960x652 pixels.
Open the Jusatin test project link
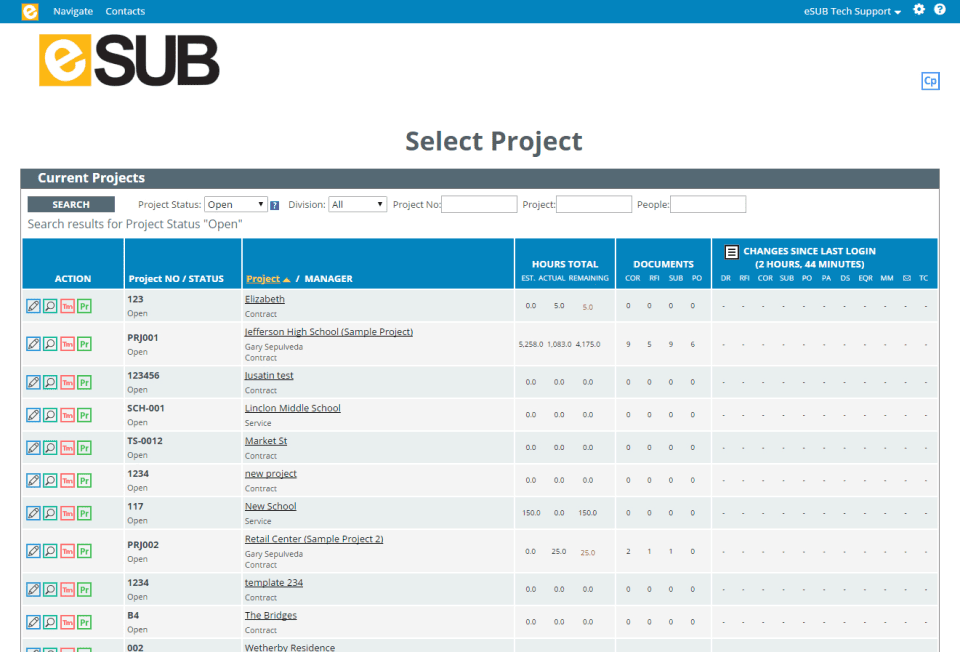[269, 375]
